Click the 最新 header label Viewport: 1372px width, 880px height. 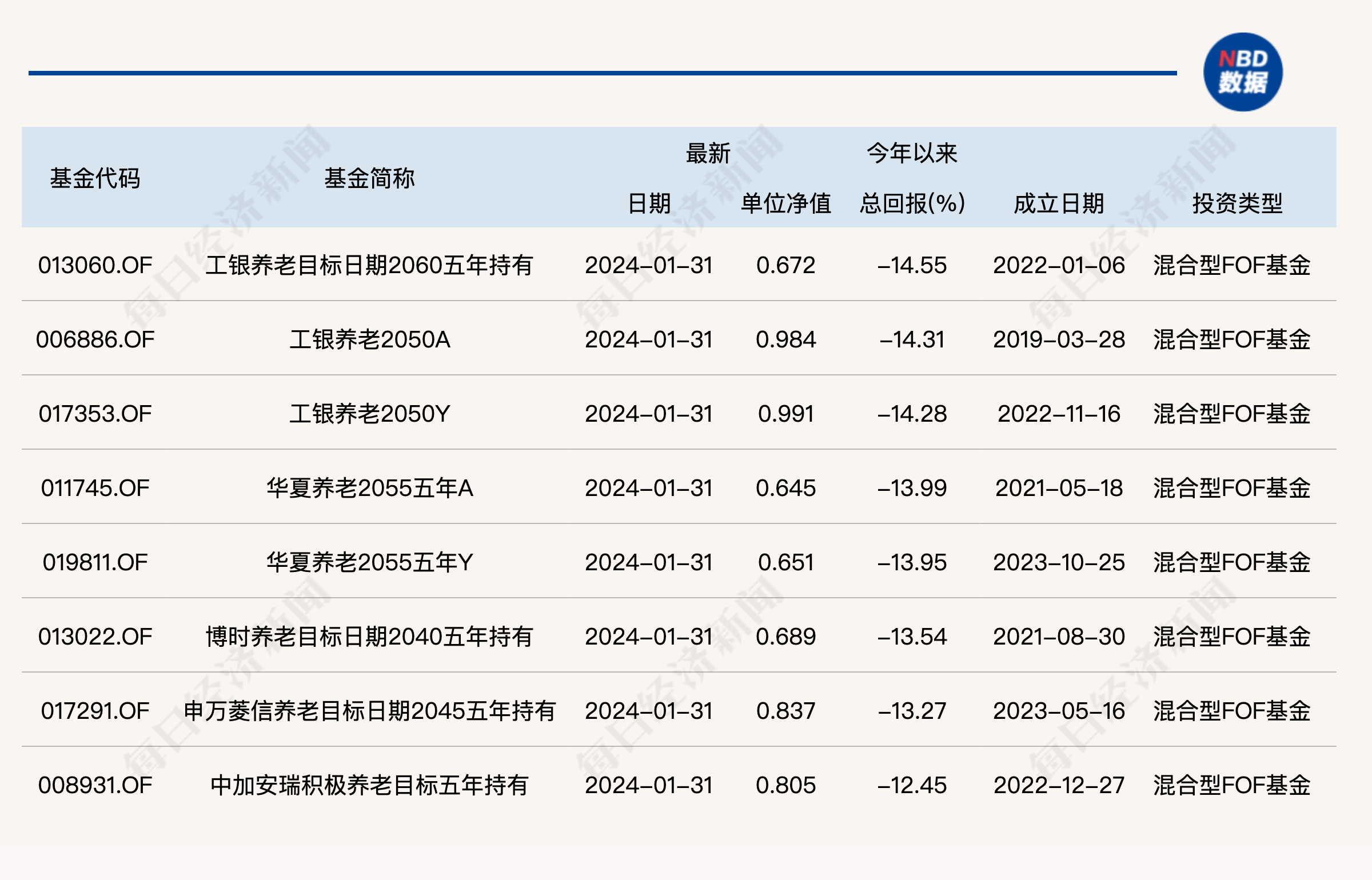pos(708,153)
